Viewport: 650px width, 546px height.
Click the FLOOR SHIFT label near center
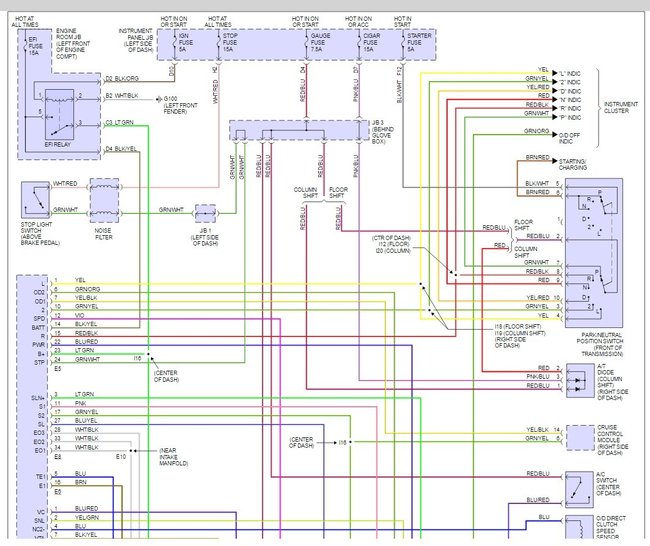click(x=338, y=193)
